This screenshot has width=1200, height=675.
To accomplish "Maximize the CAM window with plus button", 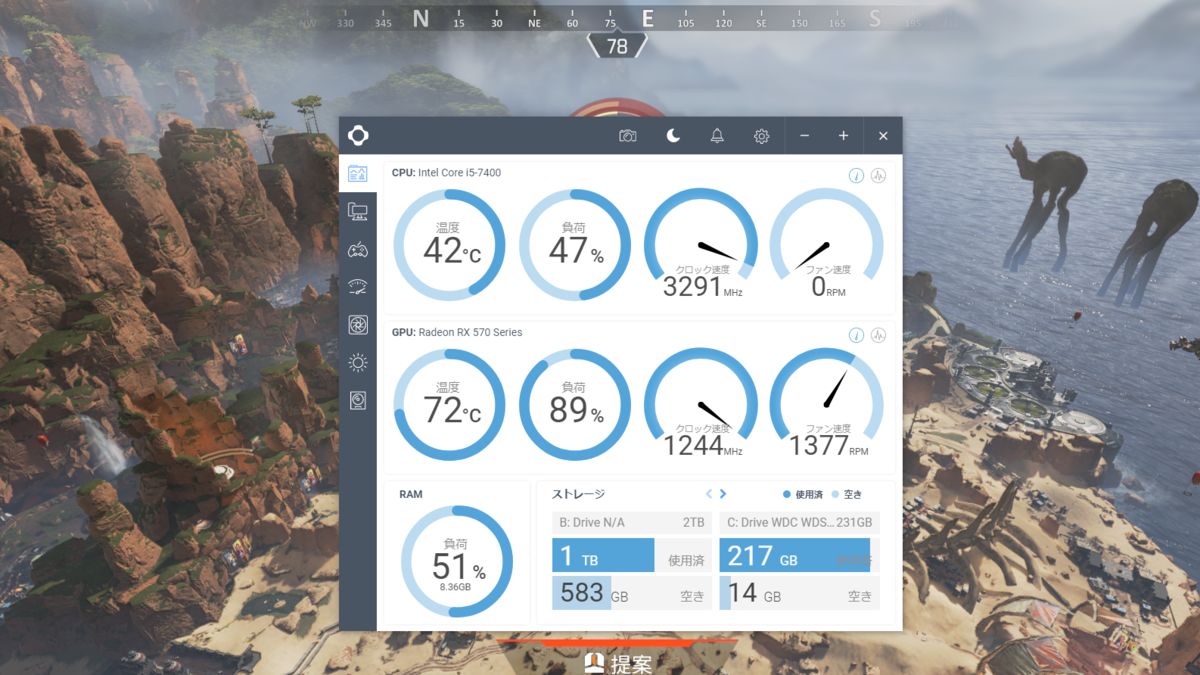I will (843, 136).
